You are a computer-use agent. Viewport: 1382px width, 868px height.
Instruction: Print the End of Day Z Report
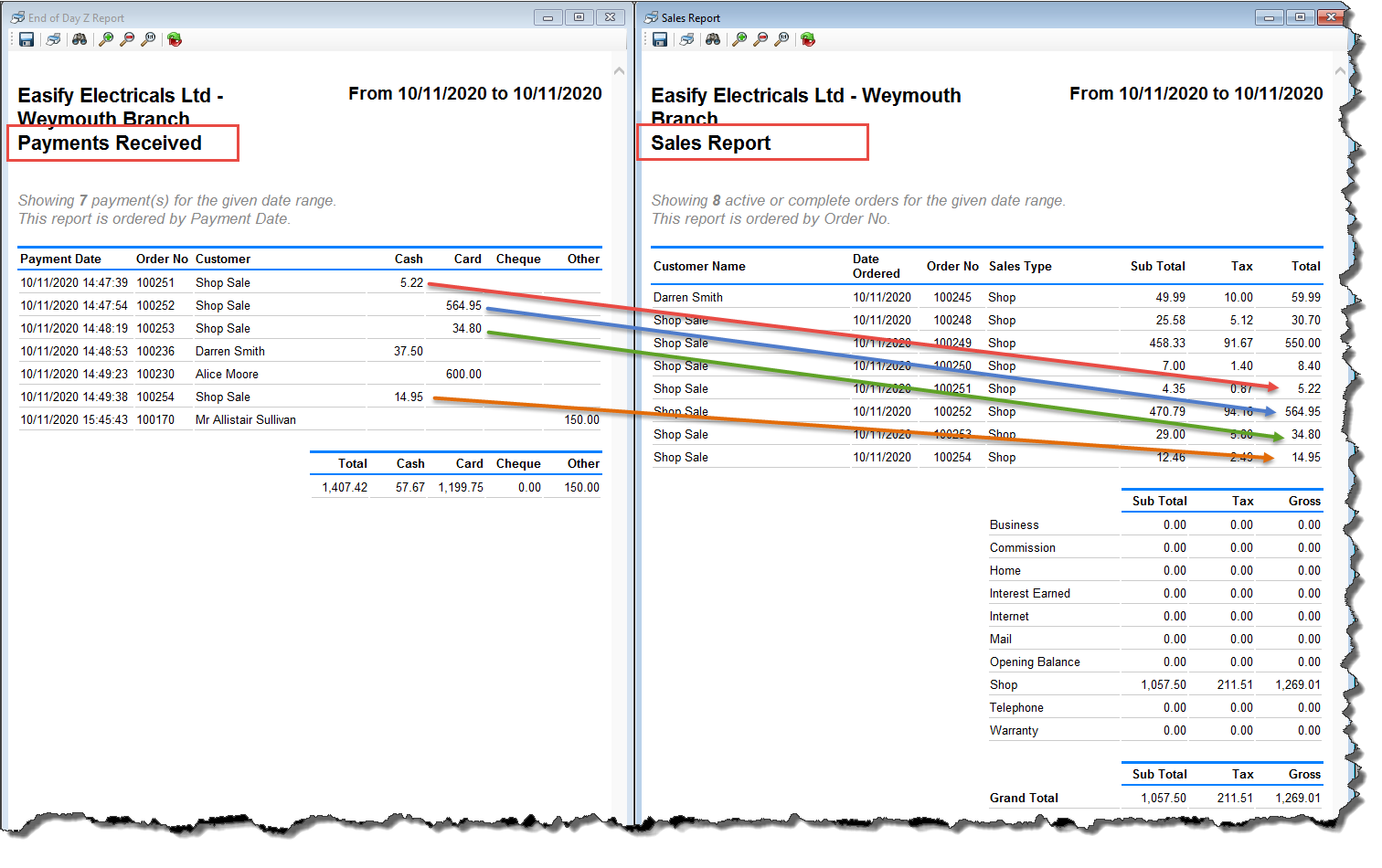54,39
